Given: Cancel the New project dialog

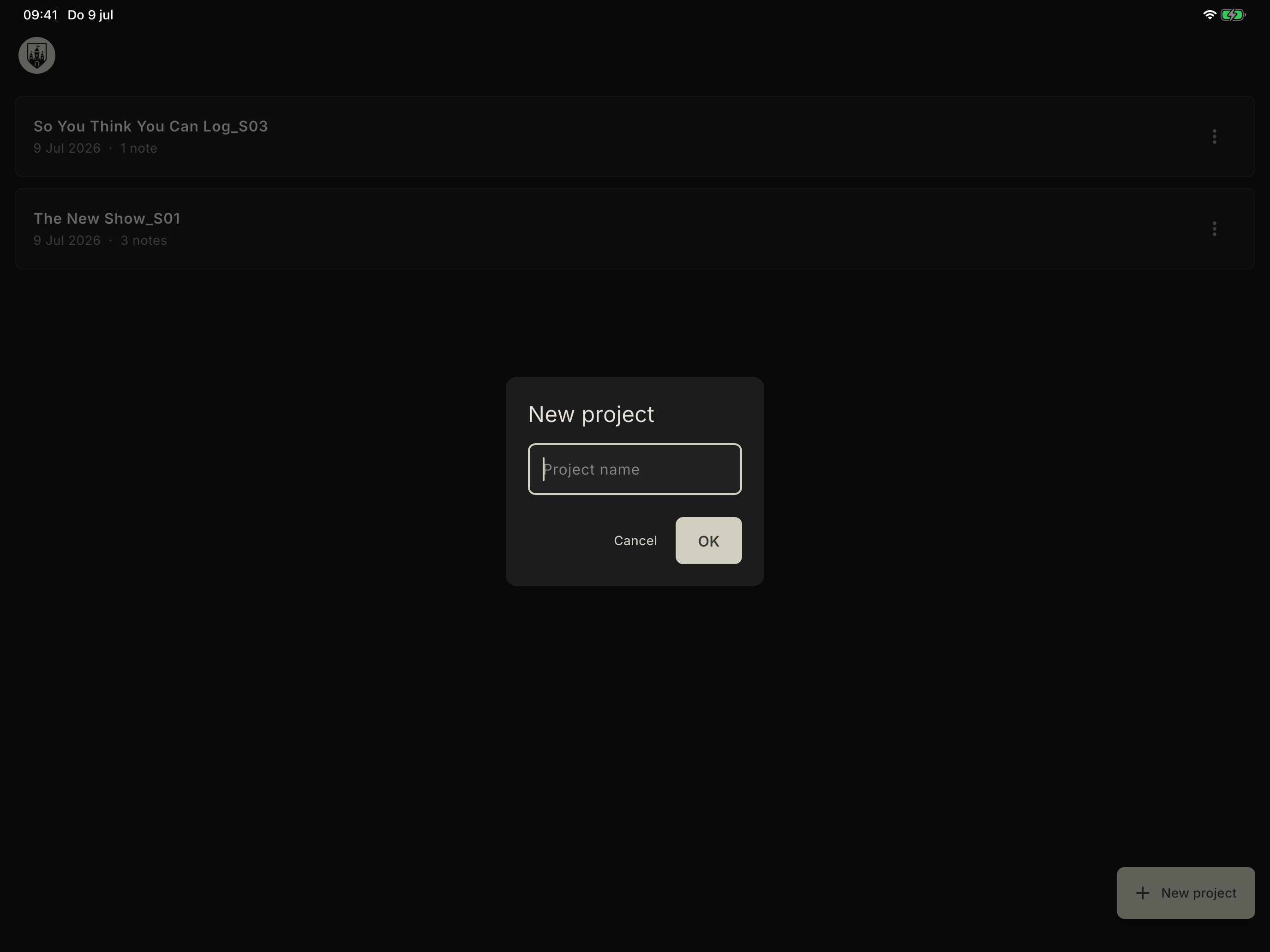Looking at the screenshot, I should point(635,541).
